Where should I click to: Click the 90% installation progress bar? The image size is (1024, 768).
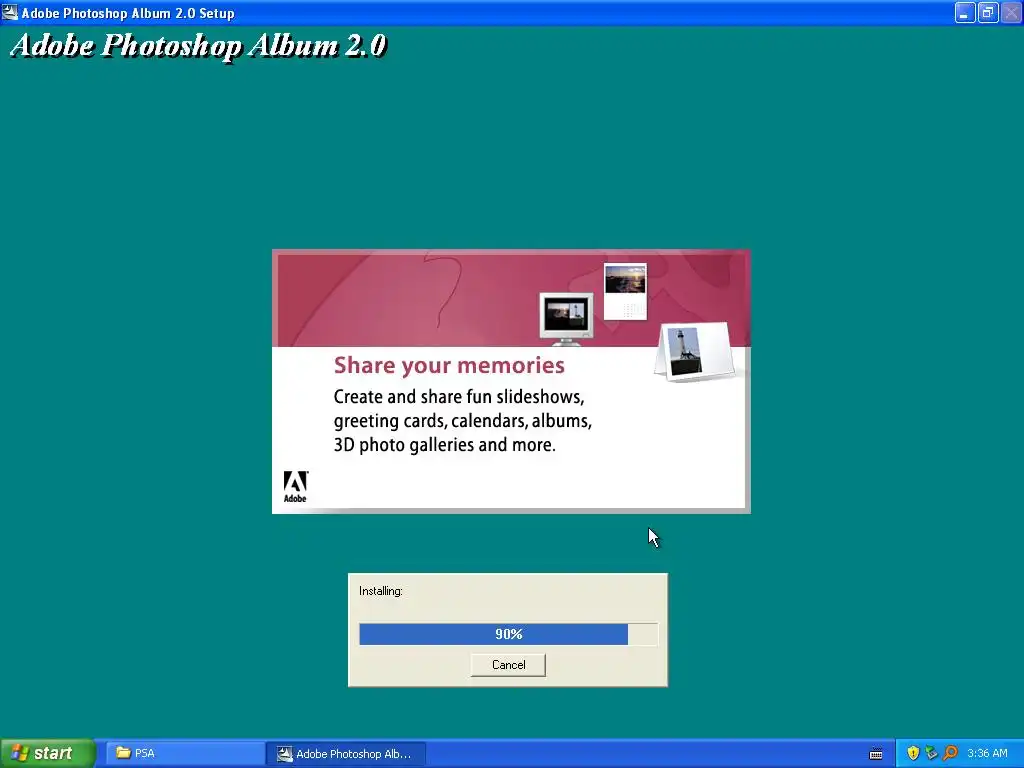[508, 634]
